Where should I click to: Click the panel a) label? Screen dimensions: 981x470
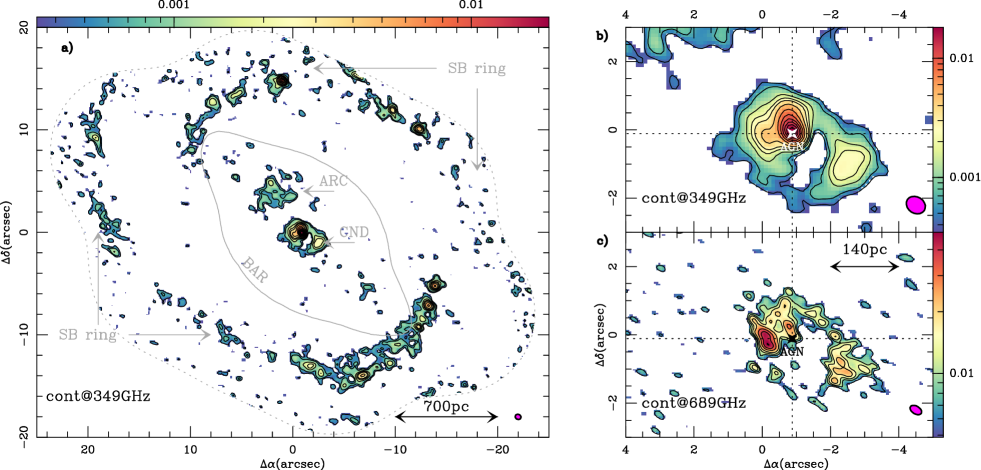point(68,48)
